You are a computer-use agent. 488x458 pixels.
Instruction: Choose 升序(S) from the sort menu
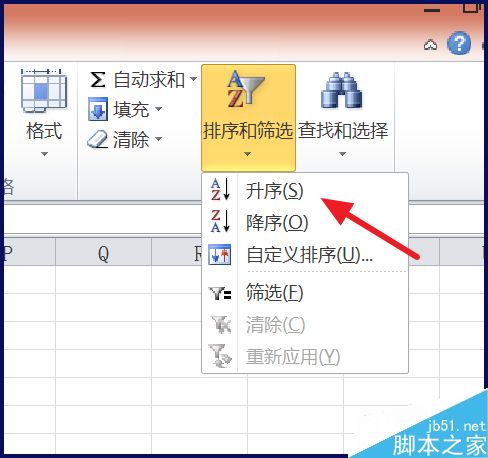point(305,191)
